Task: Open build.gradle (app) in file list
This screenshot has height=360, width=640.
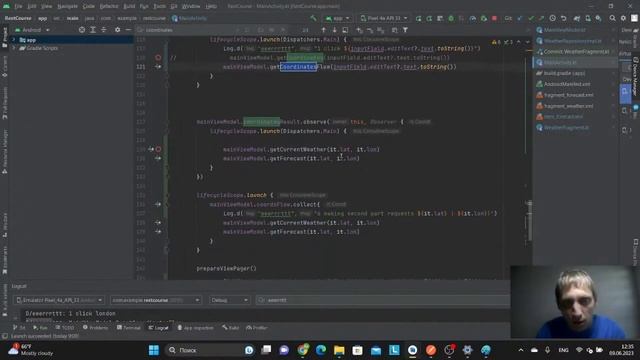Action: [x=564, y=73]
